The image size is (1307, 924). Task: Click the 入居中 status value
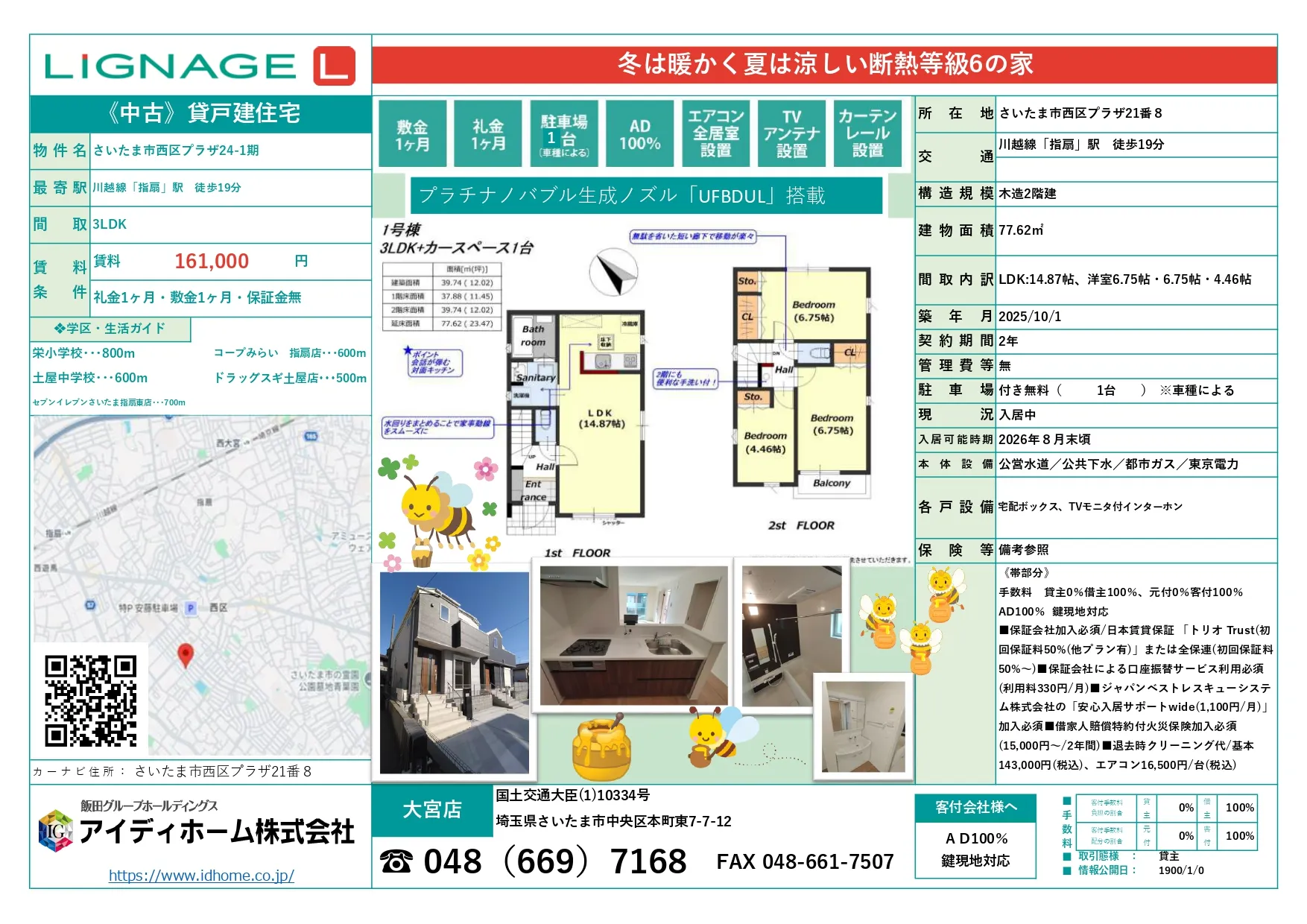tap(1017, 415)
